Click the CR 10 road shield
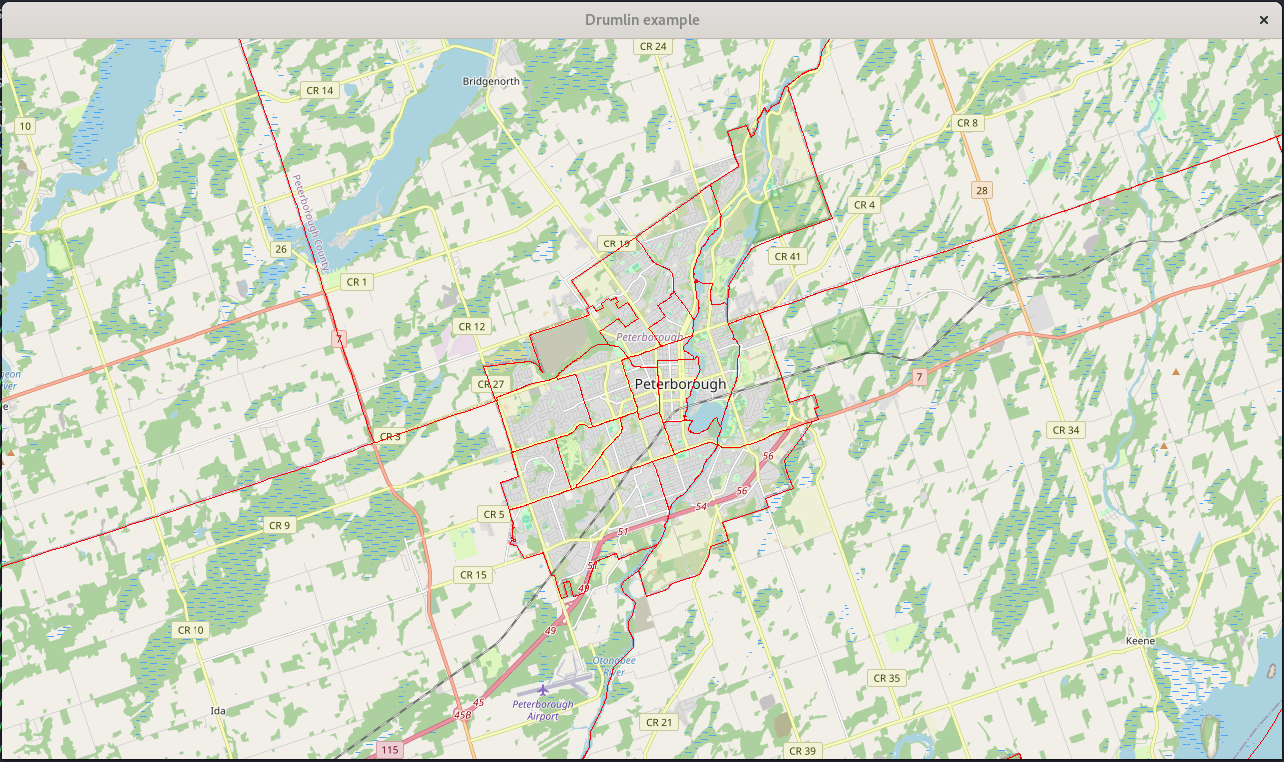The width and height of the screenshot is (1284, 762). point(190,630)
